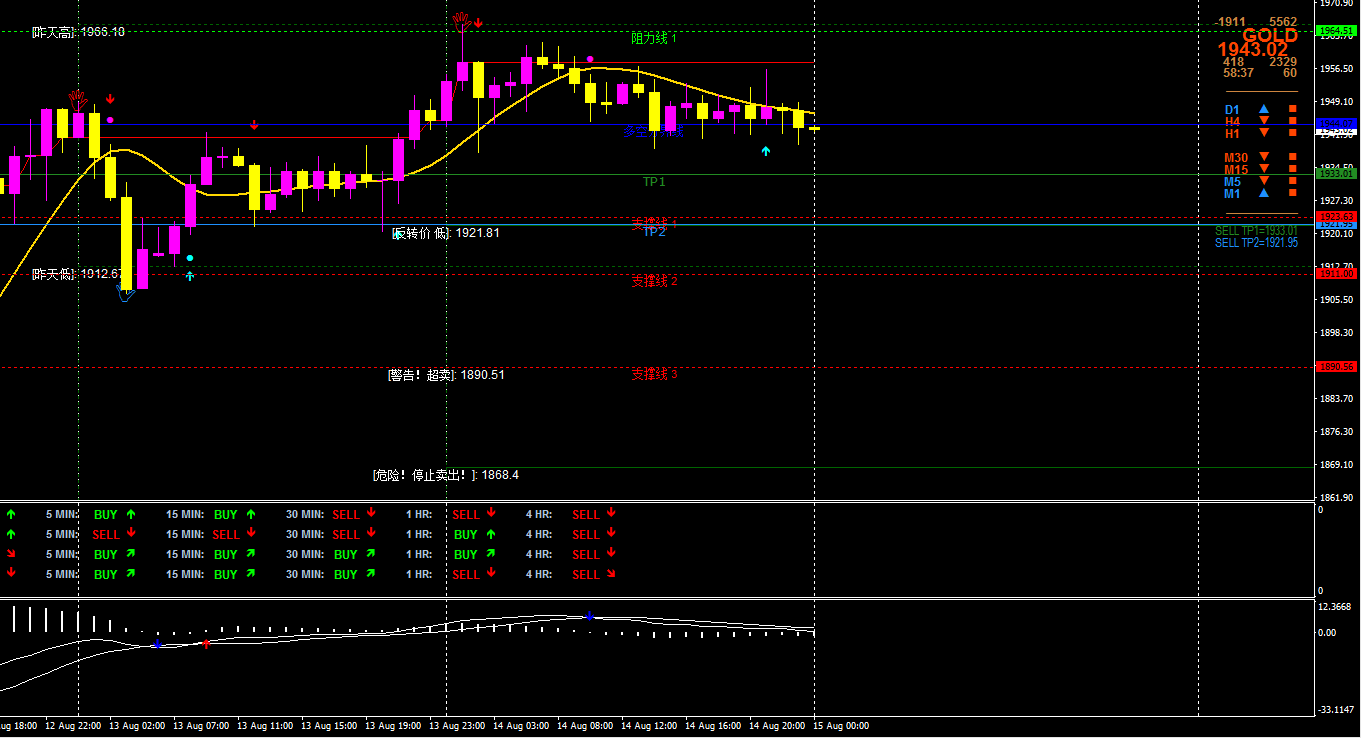1361x739 pixels.
Task: Click the M5 timeframe label
Action: pyautogui.click(x=1232, y=181)
